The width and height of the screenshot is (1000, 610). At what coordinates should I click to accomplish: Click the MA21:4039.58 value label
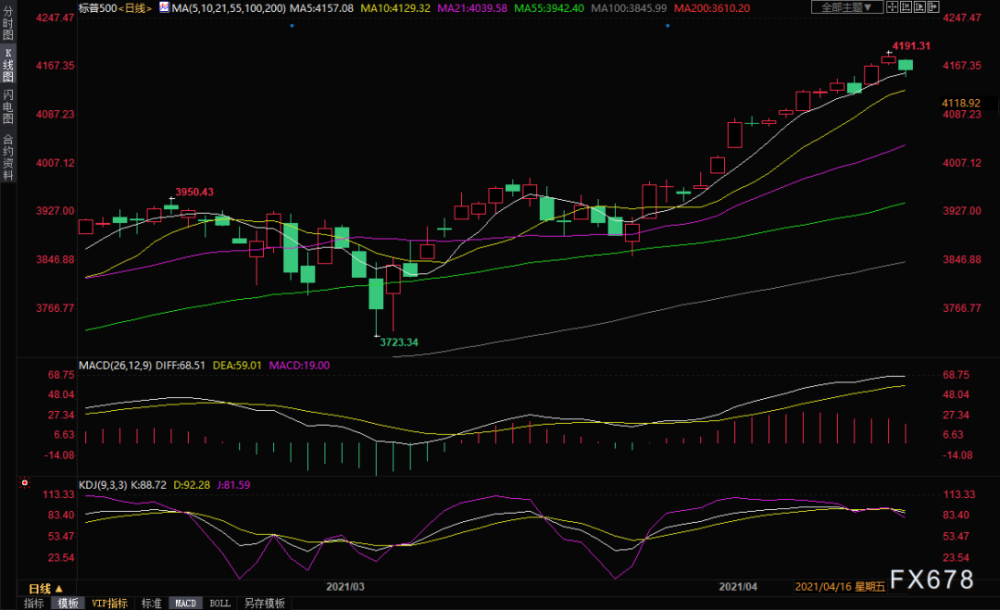click(473, 8)
